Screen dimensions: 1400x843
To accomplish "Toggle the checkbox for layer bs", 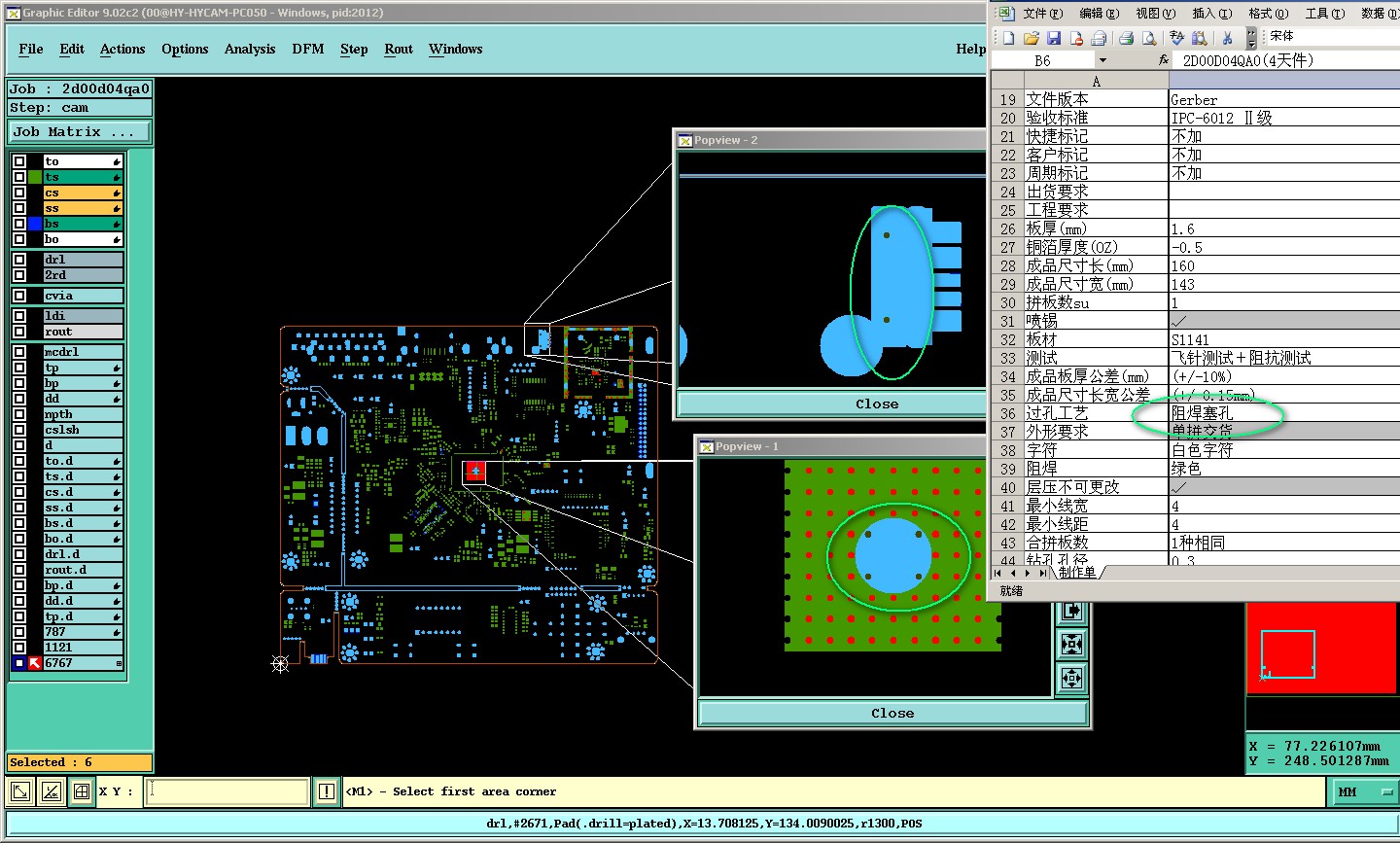I will 19,224.
